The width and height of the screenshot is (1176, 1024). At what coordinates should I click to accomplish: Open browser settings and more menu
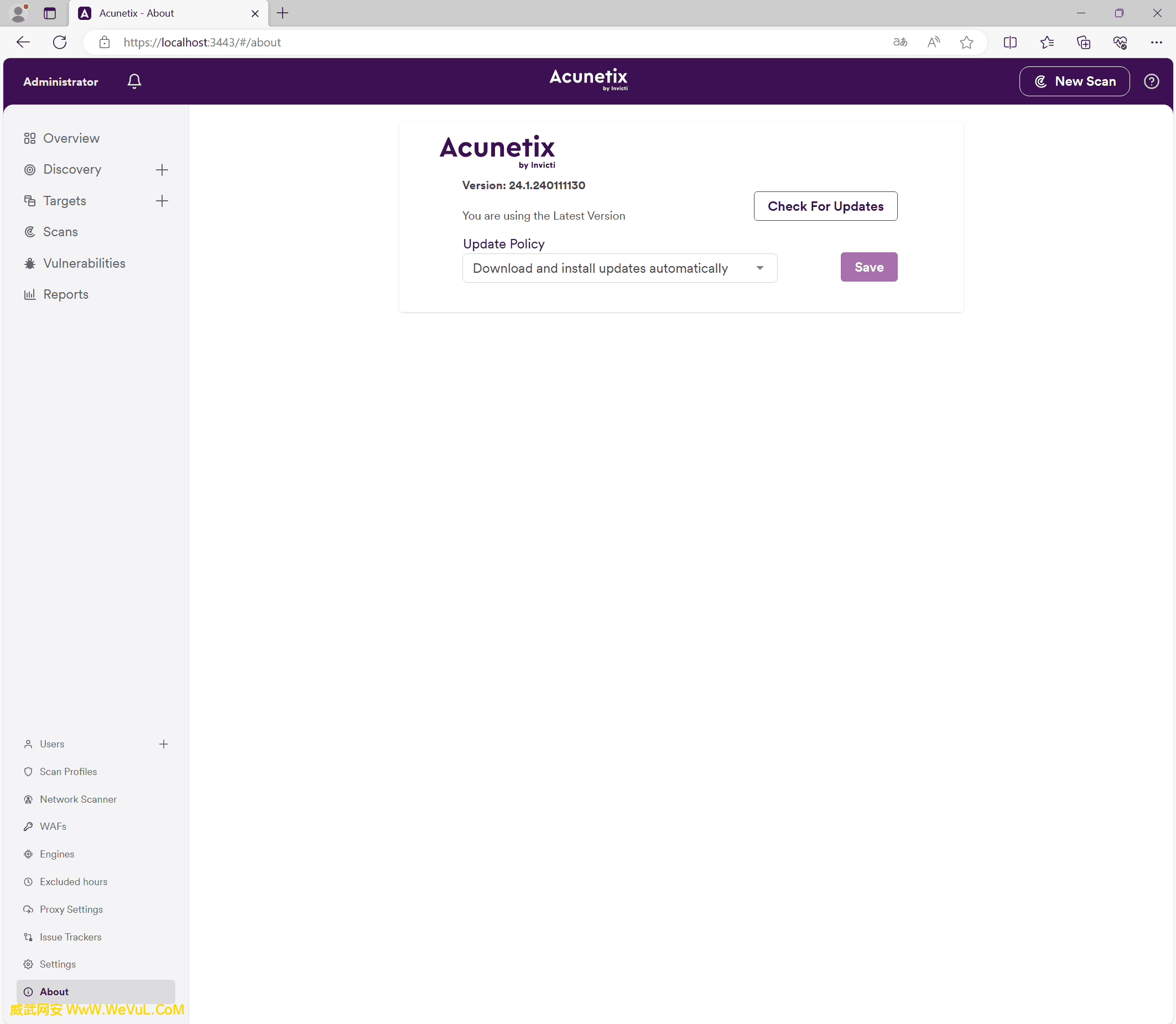(x=1156, y=42)
